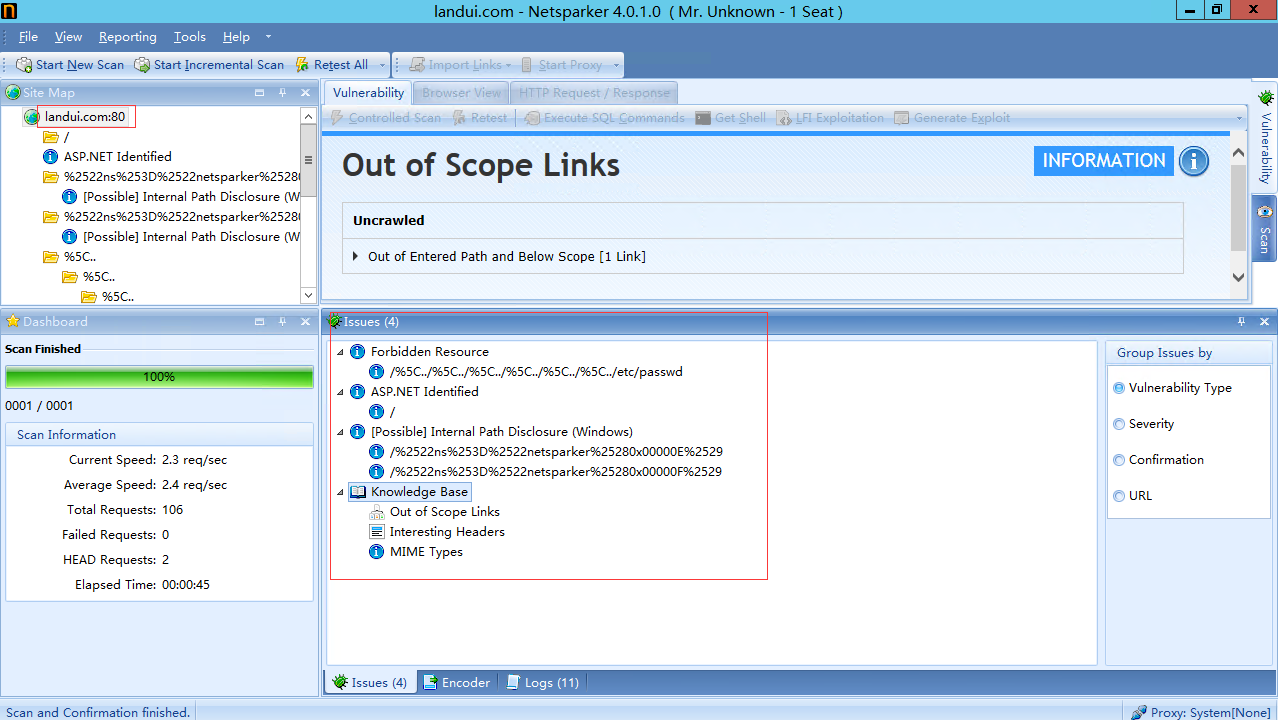The width and height of the screenshot is (1278, 720).
Task: Click the Start New Scan toolbar icon
Action: [x=24, y=65]
